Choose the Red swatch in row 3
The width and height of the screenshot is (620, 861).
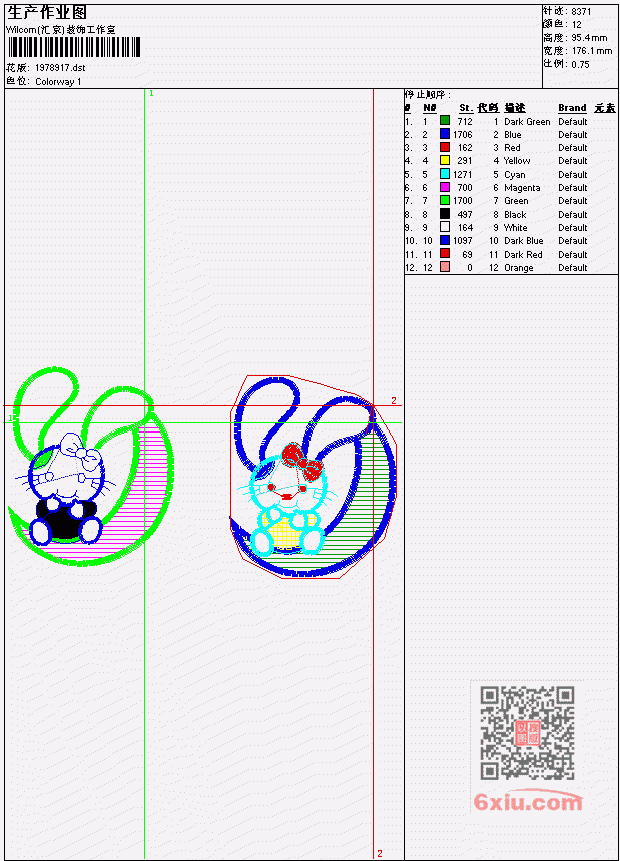pyautogui.click(x=445, y=147)
